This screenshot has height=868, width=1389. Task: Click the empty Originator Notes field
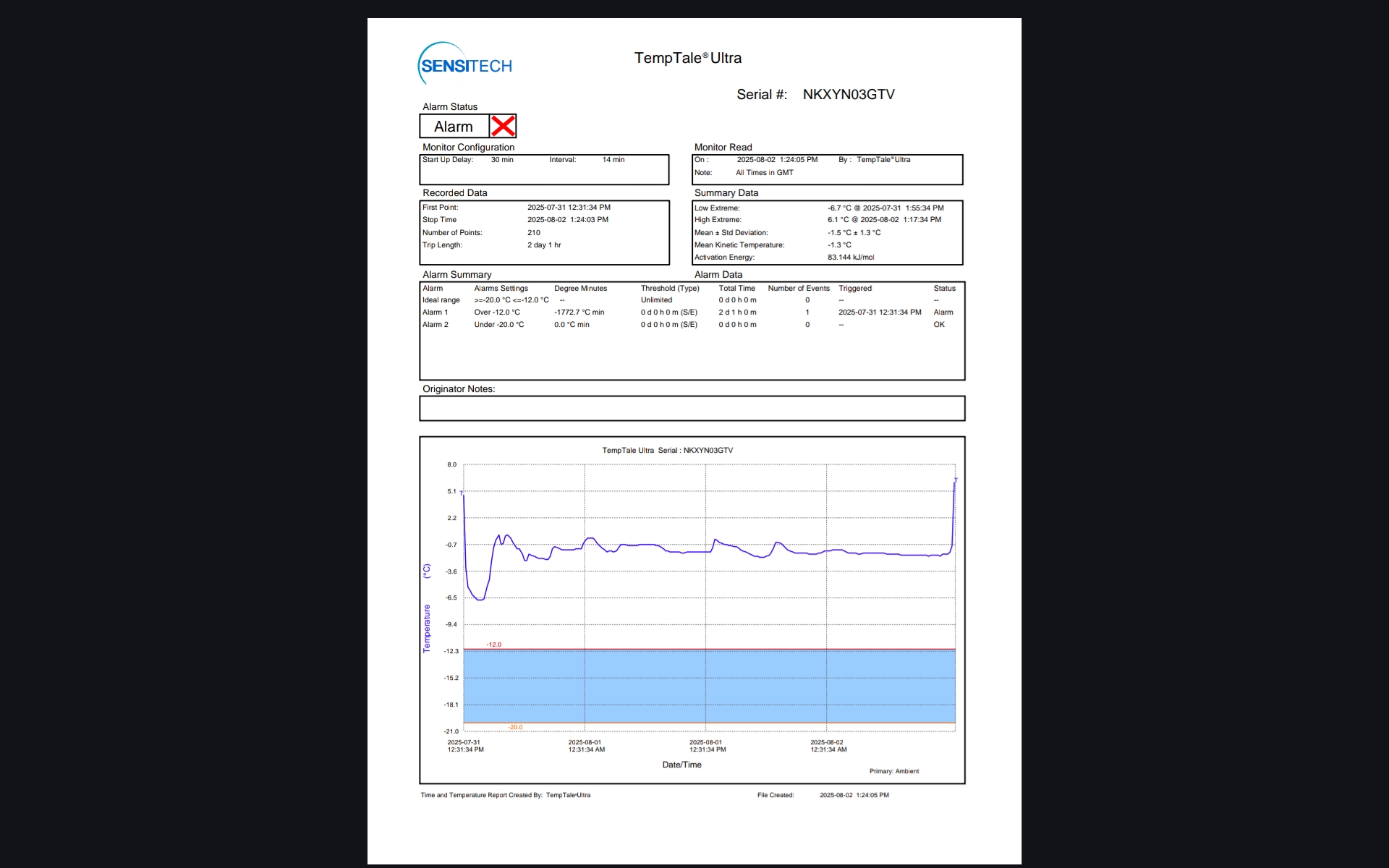(x=692, y=409)
